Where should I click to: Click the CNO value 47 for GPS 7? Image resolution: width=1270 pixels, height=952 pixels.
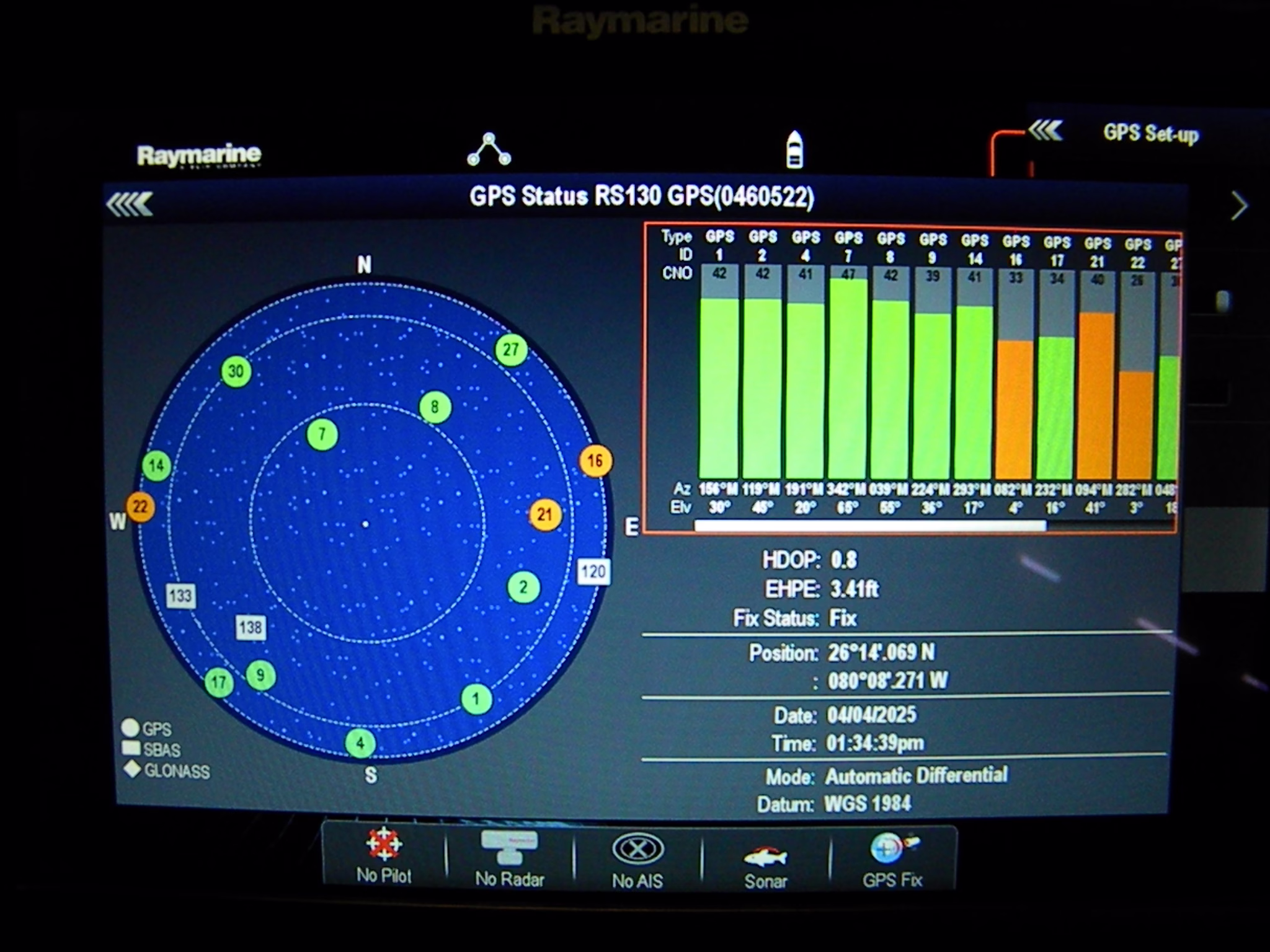848,273
